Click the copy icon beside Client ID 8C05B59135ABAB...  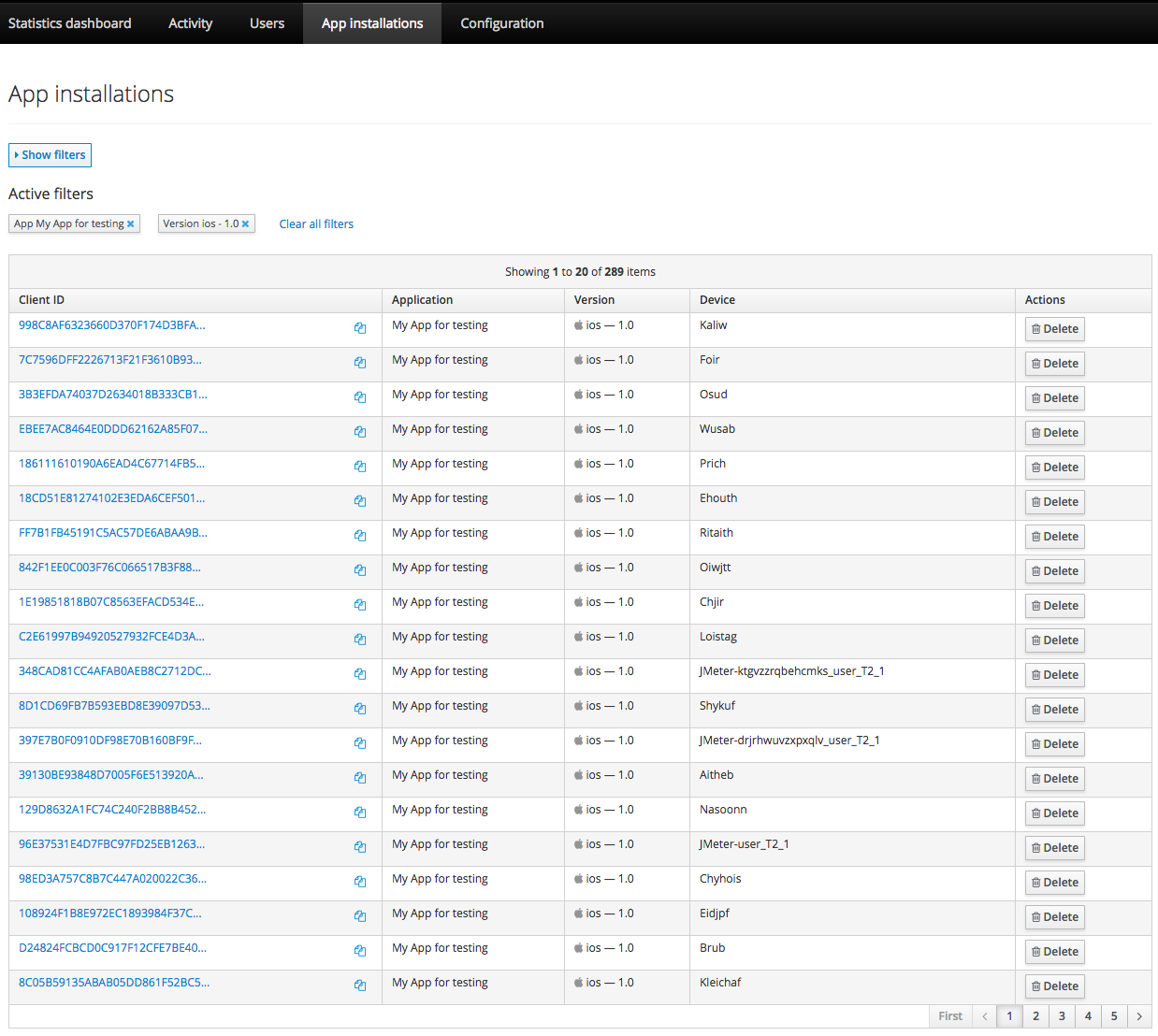pyautogui.click(x=360, y=985)
